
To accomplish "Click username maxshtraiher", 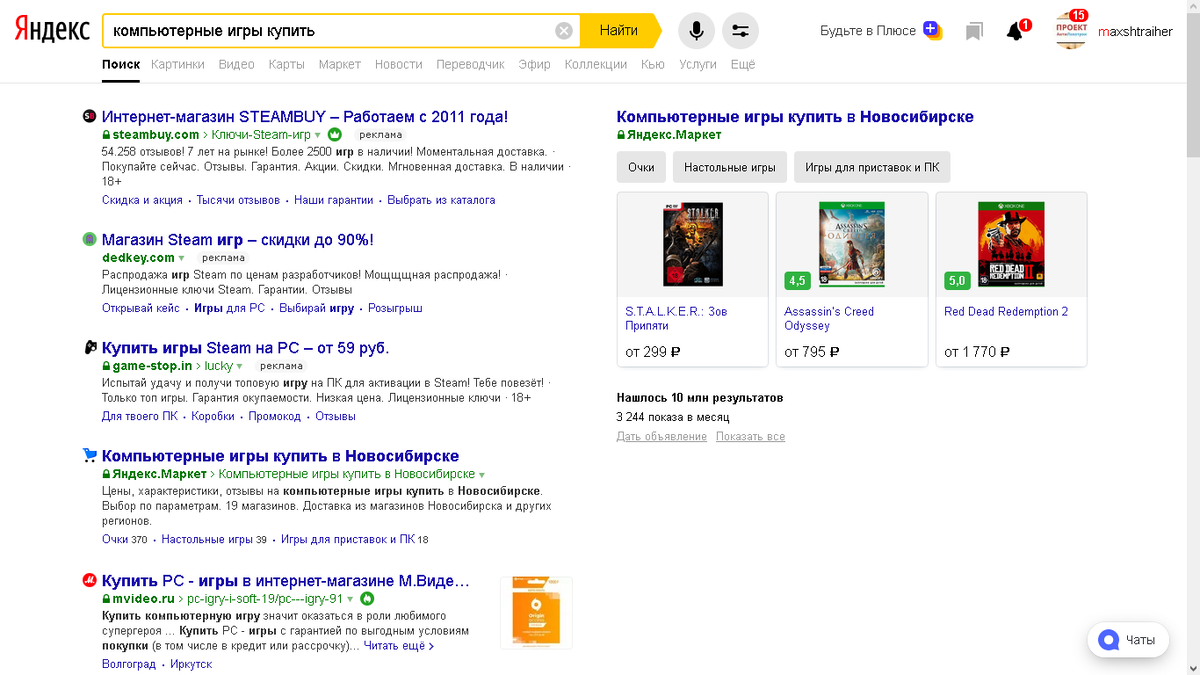I will click(x=1135, y=31).
